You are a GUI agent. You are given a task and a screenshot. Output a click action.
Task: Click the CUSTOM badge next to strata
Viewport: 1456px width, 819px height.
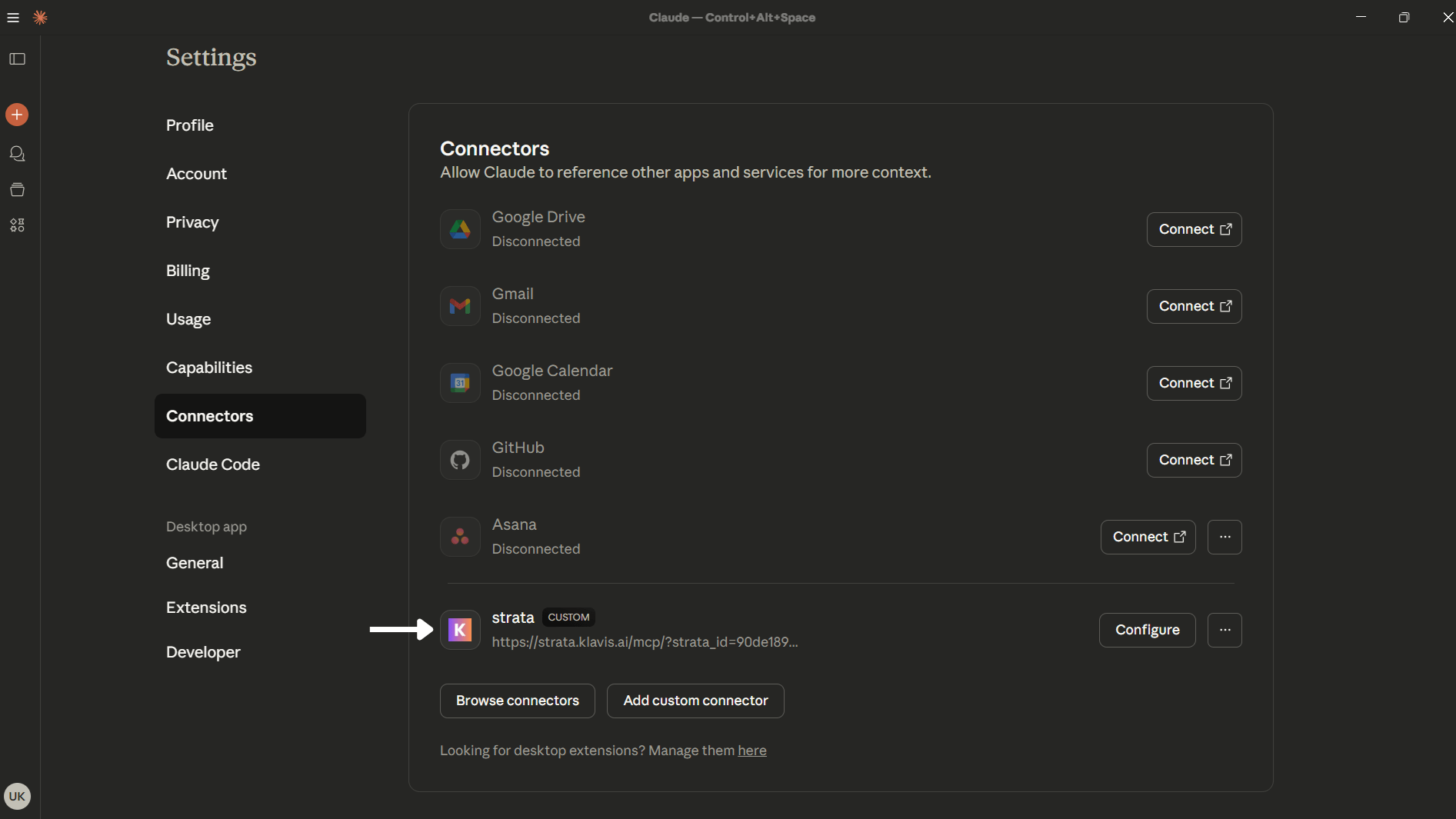[568, 618]
